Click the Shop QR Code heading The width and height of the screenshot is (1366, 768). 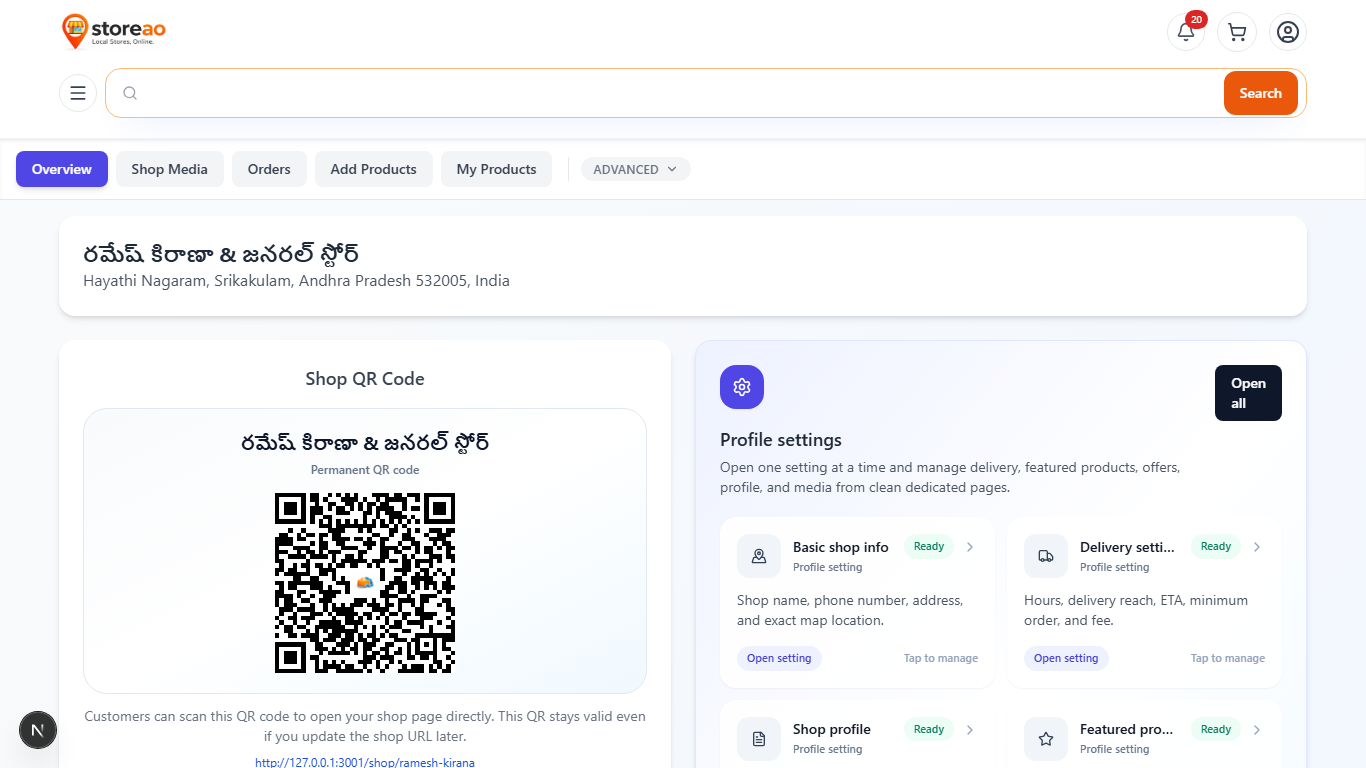pyautogui.click(x=365, y=379)
